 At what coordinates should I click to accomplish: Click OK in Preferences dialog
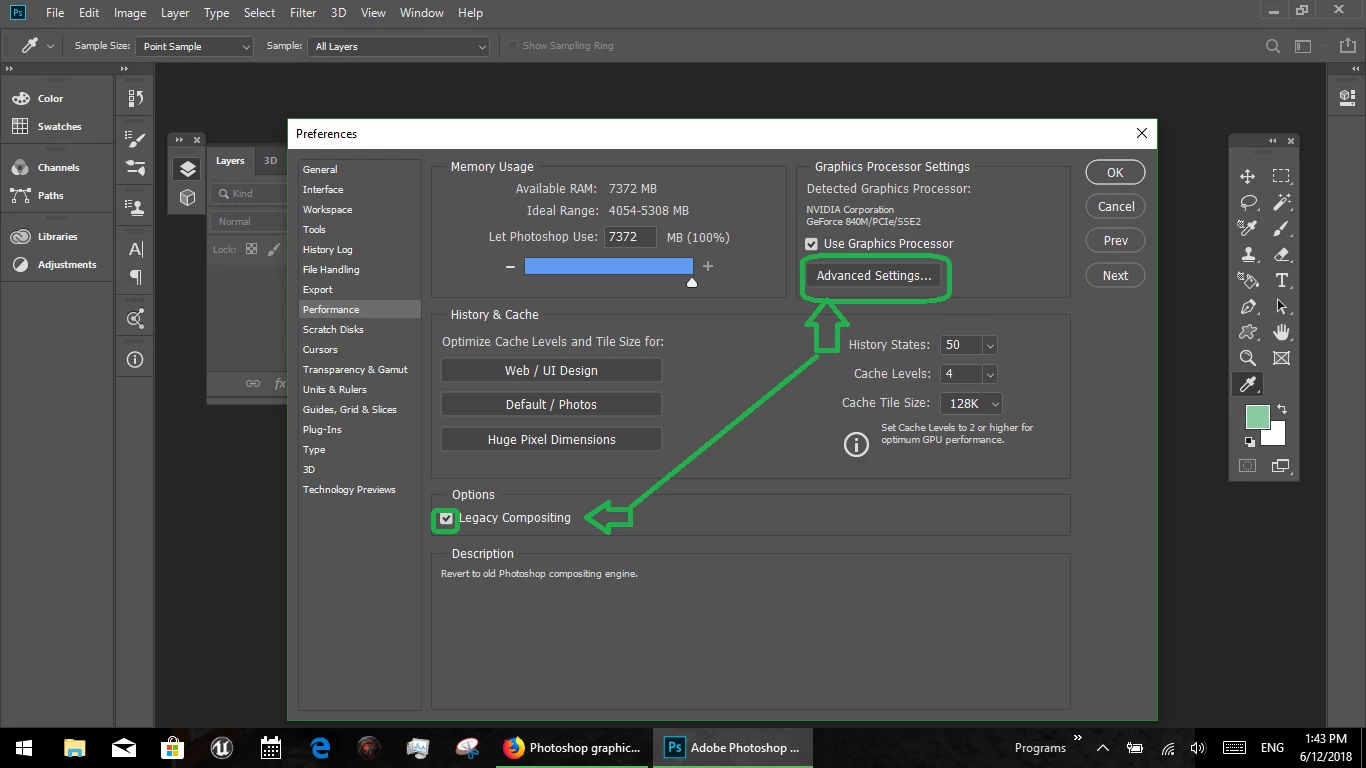click(x=1115, y=173)
